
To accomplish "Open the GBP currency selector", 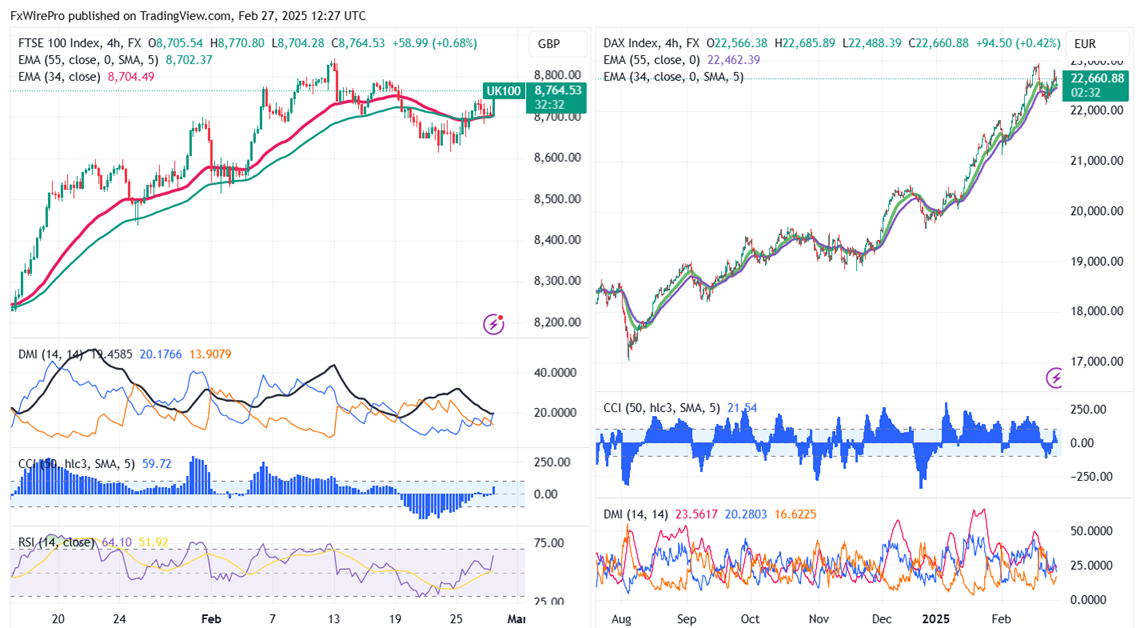I will tap(549, 44).
